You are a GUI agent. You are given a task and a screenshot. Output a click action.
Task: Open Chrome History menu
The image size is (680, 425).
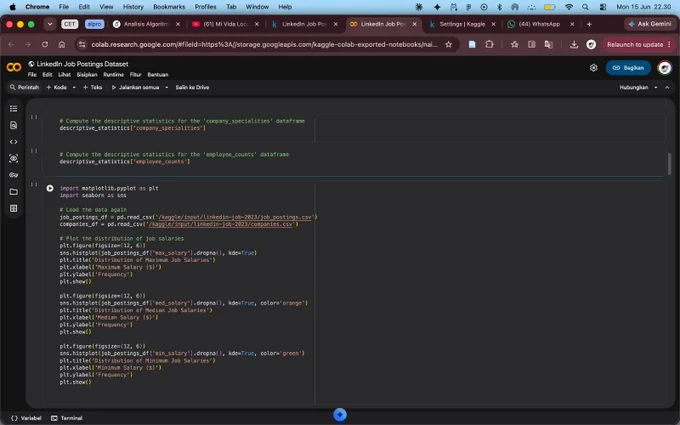pyautogui.click(x=133, y=7)
